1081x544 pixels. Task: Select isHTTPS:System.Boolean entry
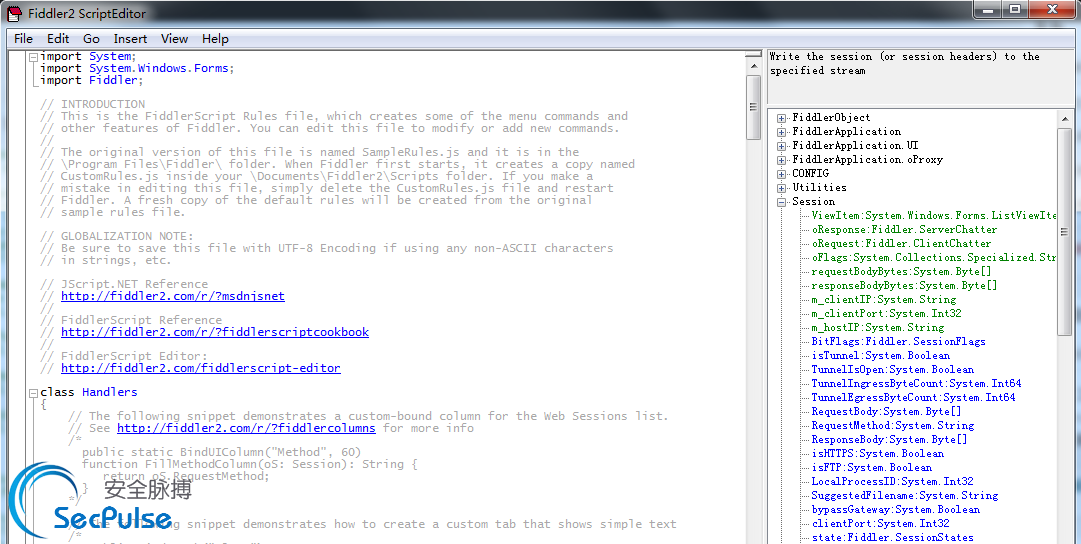[878, 453]
